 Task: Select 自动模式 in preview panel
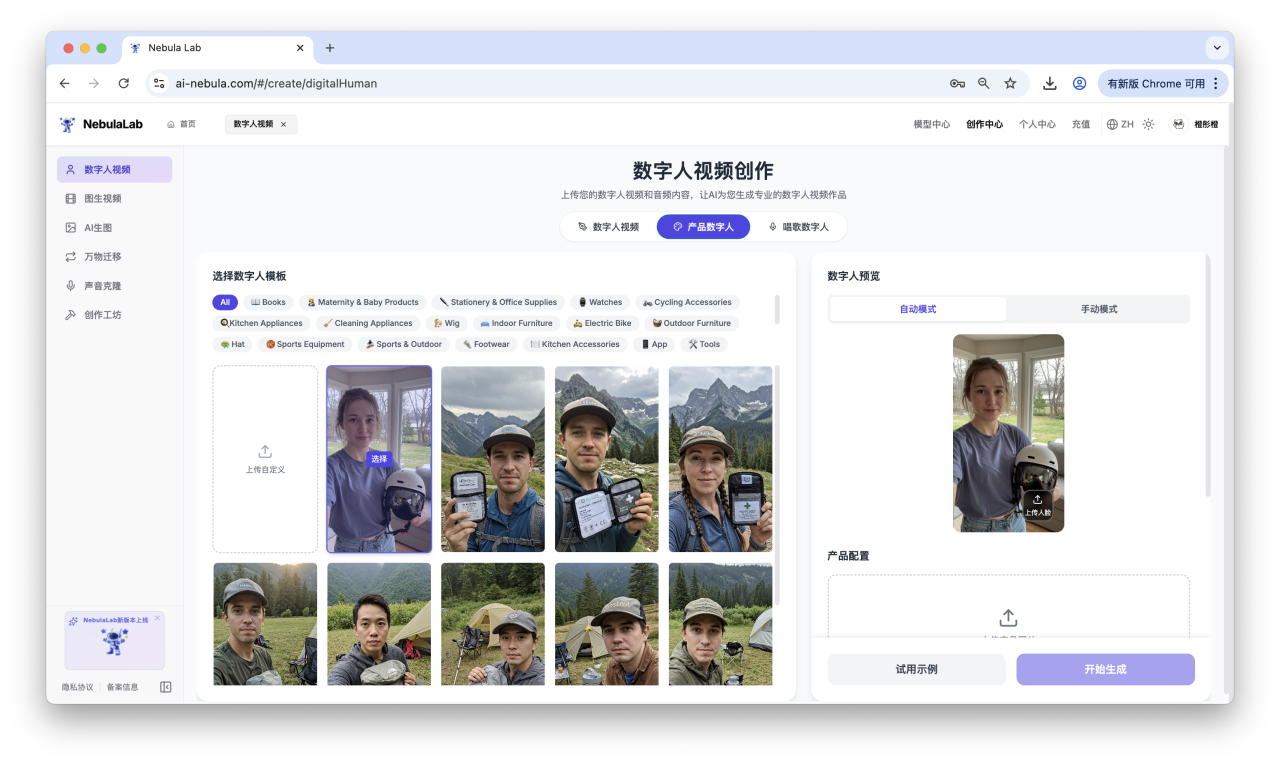pos(917,309)
